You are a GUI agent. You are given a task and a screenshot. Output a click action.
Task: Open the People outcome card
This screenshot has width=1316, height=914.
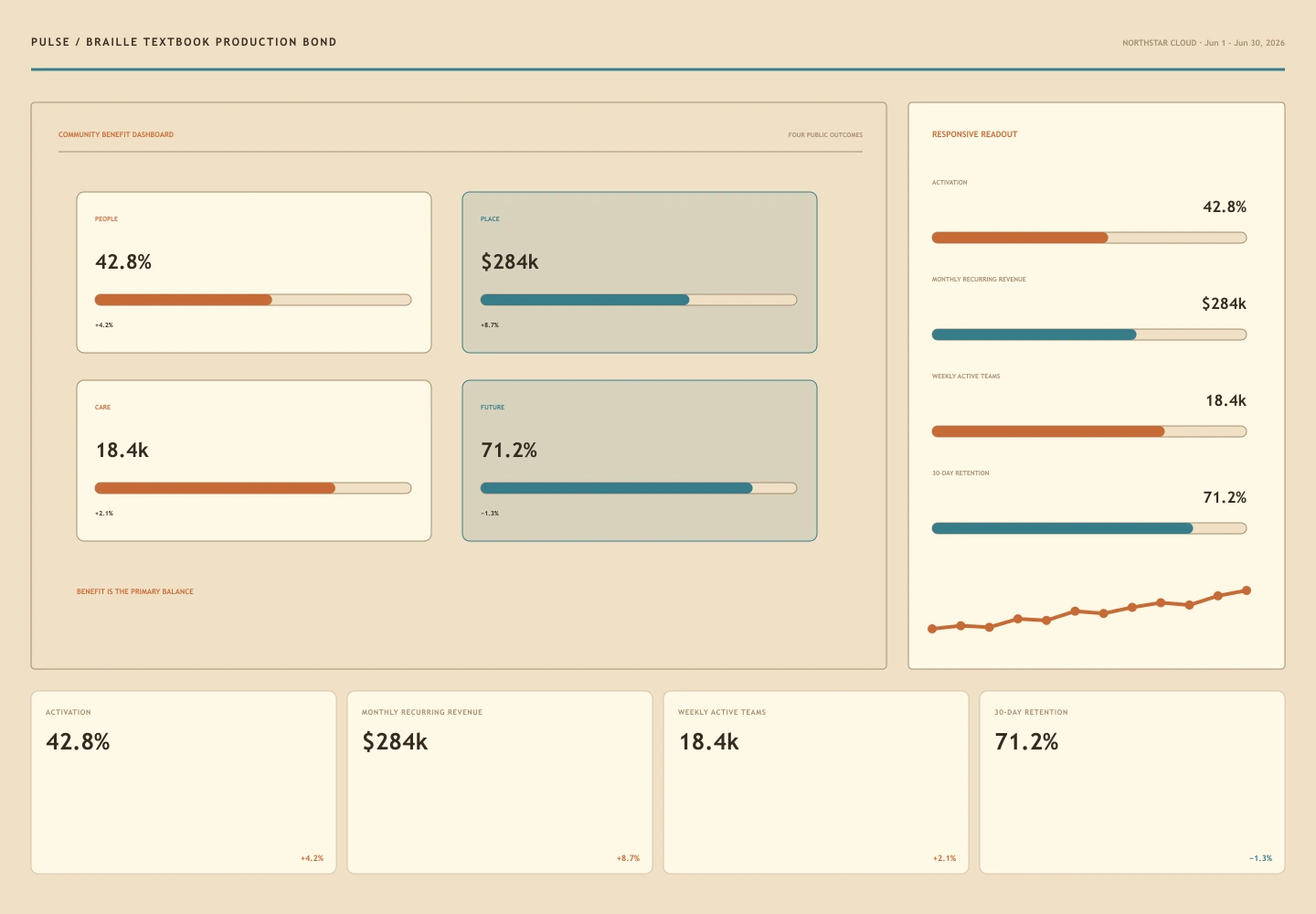point(254,272)
